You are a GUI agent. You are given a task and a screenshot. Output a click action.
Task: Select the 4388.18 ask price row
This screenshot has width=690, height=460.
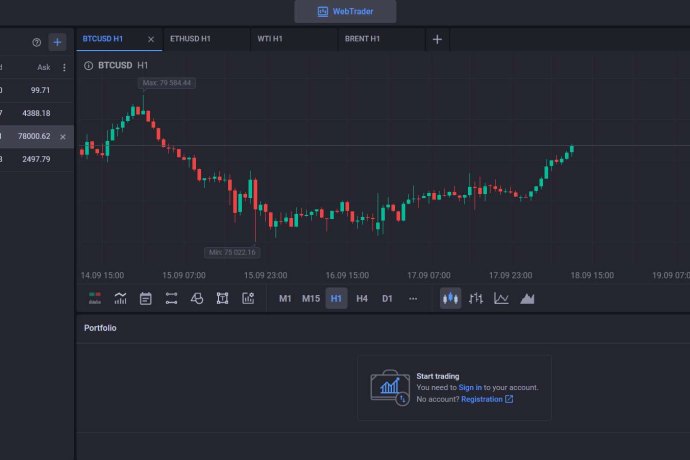37,113
